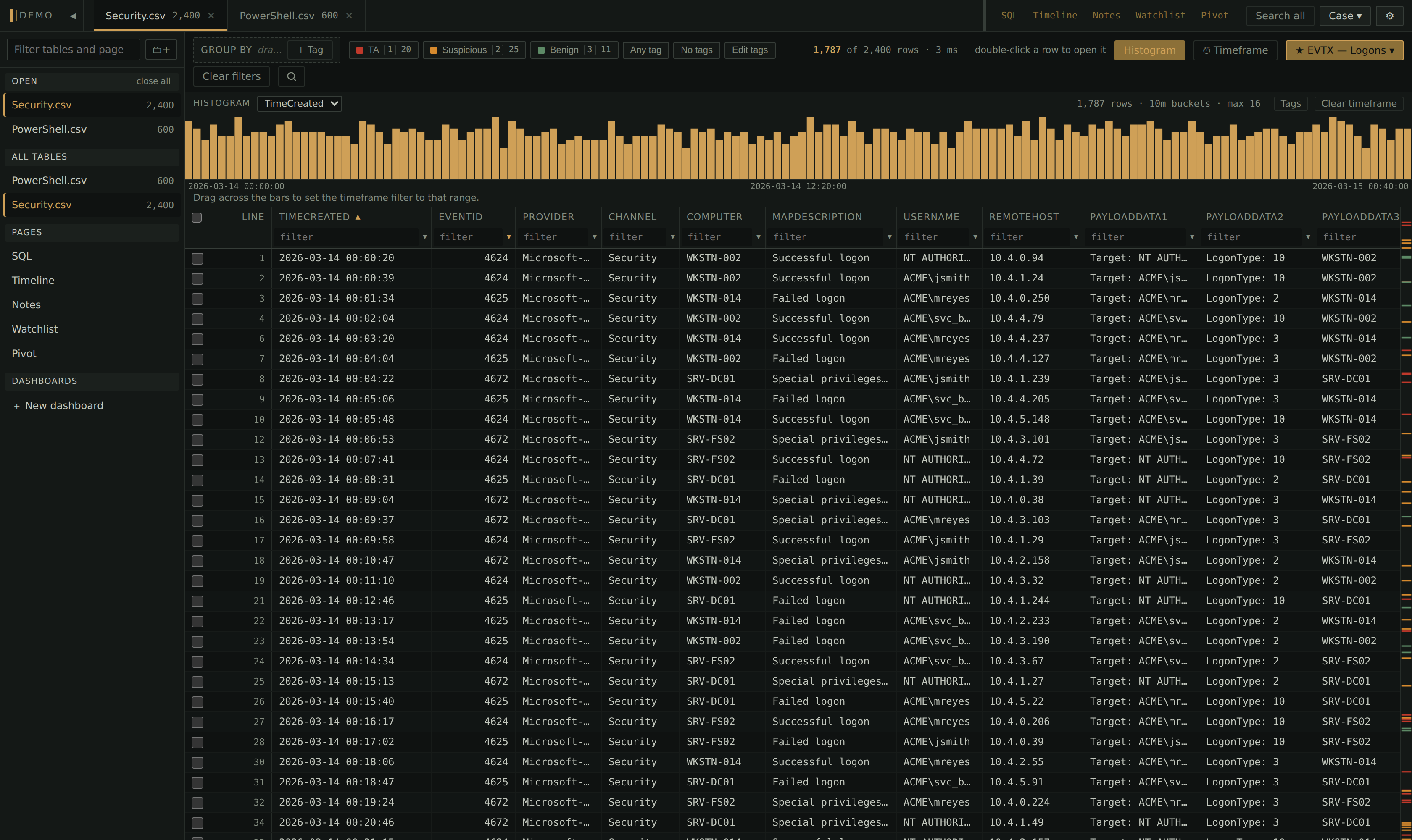Click the Filter tables and page input
This screenshot has width=1412, height=840.
[73, 50]
